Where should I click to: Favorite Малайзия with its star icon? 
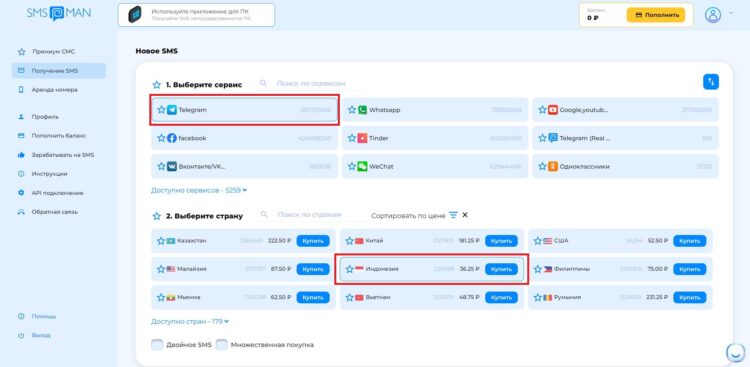tap(161, 269)
